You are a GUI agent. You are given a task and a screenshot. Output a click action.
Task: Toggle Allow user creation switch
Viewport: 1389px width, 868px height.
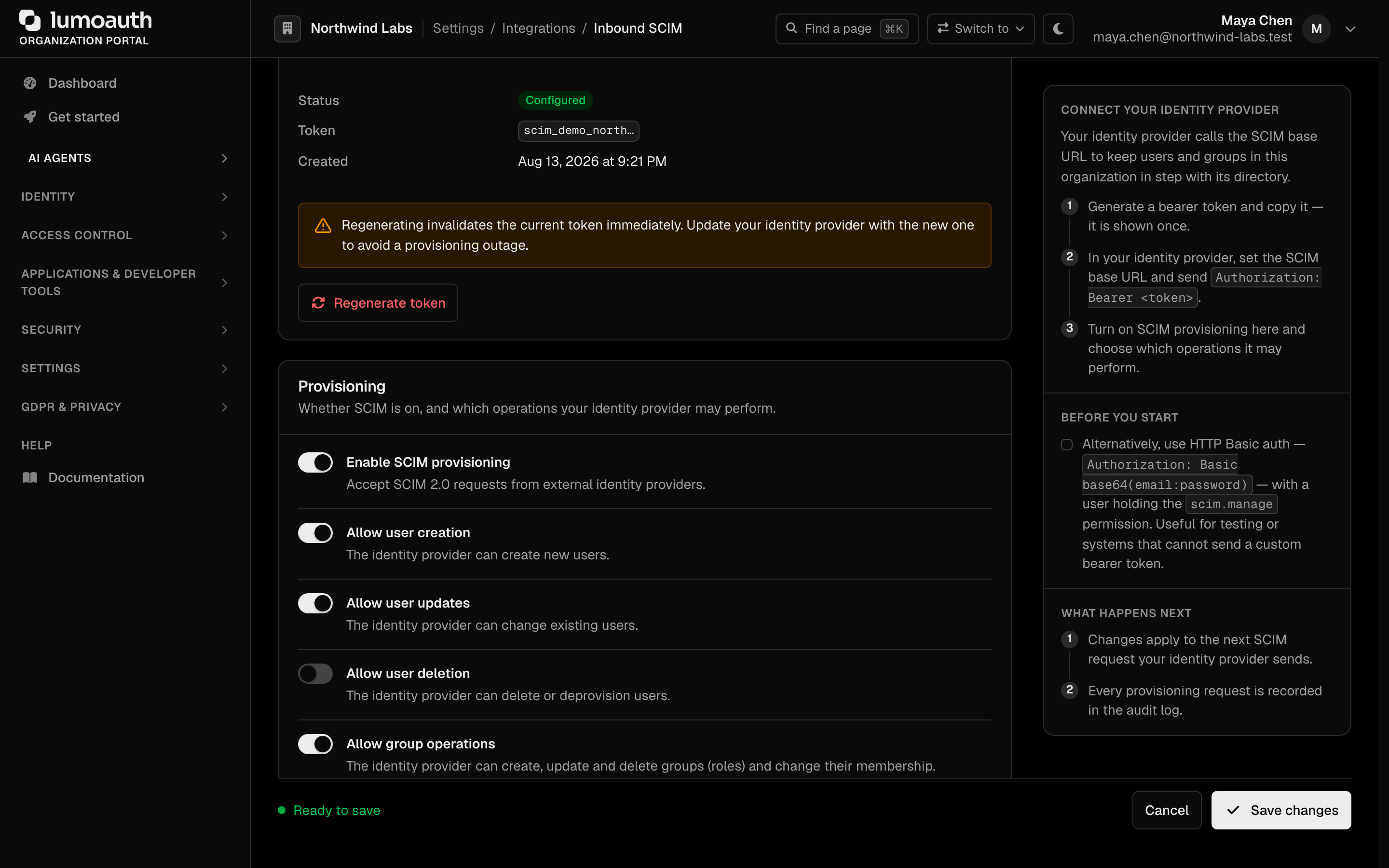pos(315,533)
